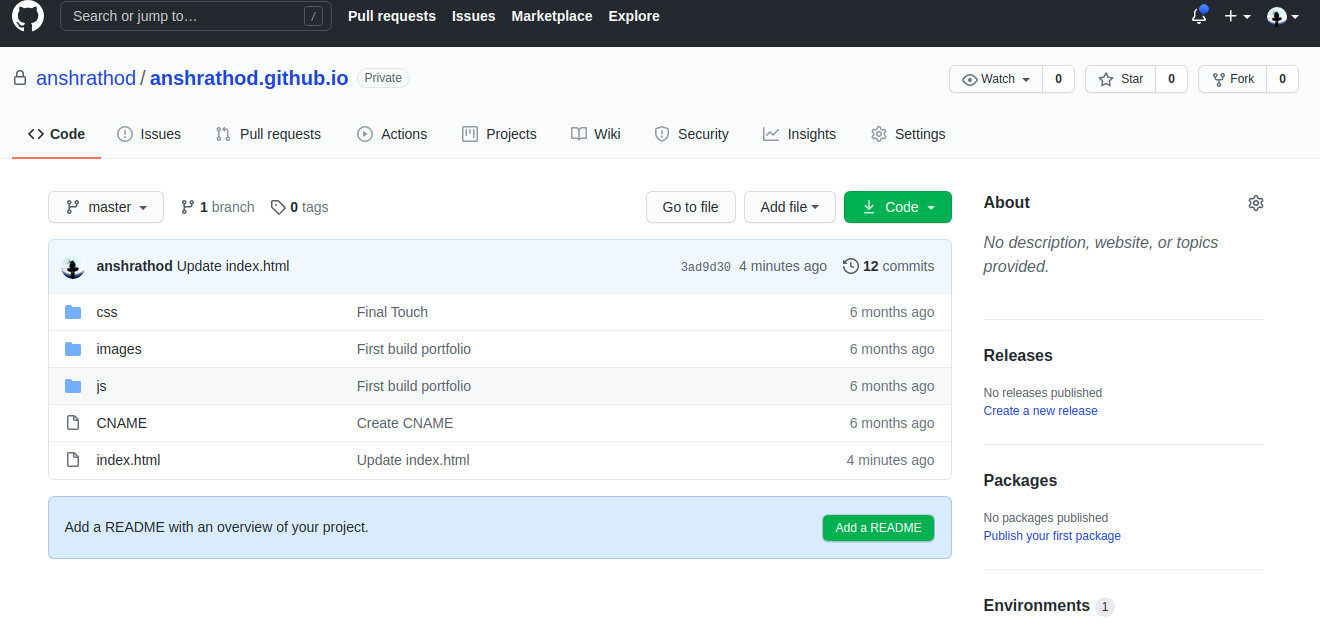1320x625 pixels.
Task: Open the plus create-new dropdown
Action: coord(1237,16)
